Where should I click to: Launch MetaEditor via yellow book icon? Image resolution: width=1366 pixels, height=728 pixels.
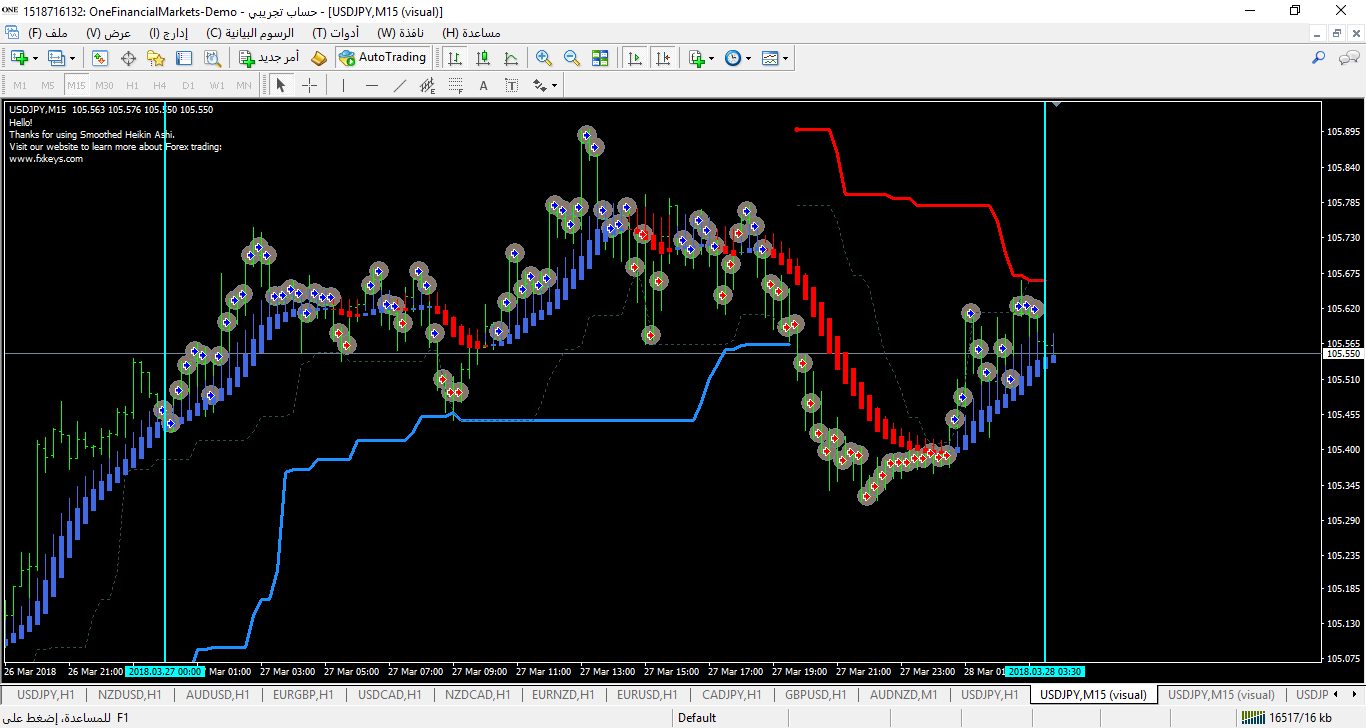click(x=319, y=58)
